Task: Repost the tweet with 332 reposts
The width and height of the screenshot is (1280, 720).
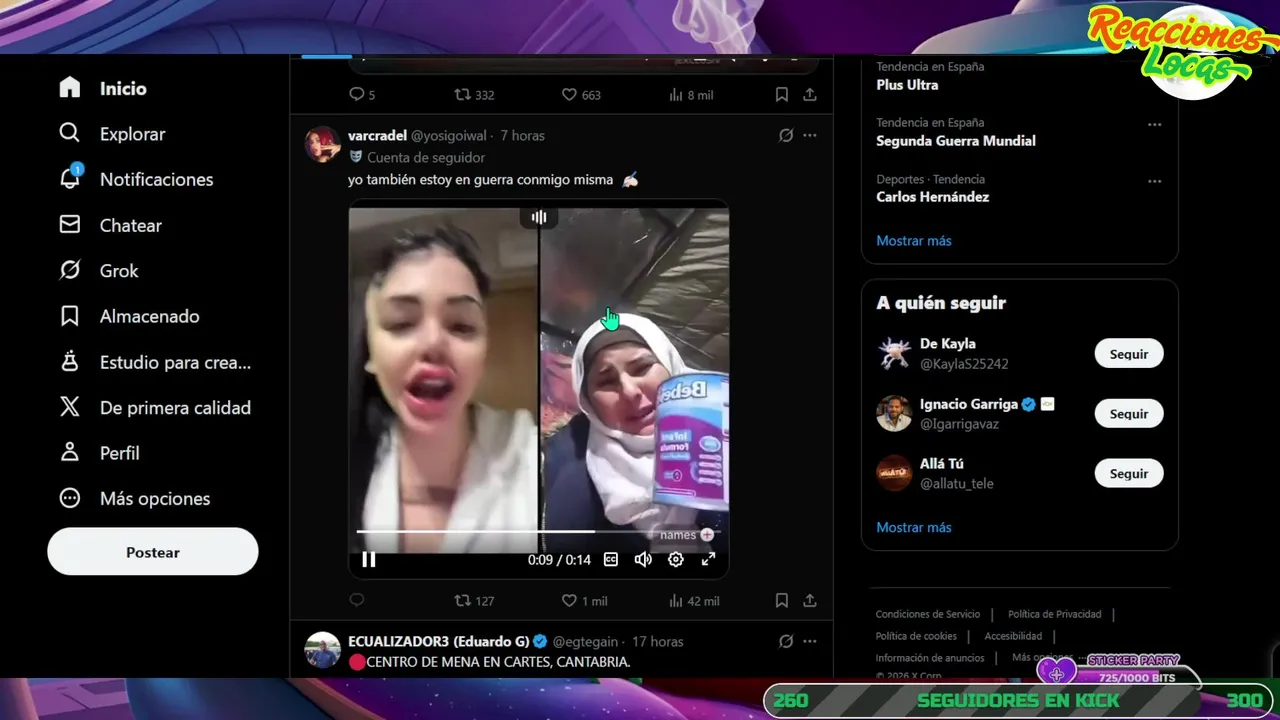Action: (474, 95)
